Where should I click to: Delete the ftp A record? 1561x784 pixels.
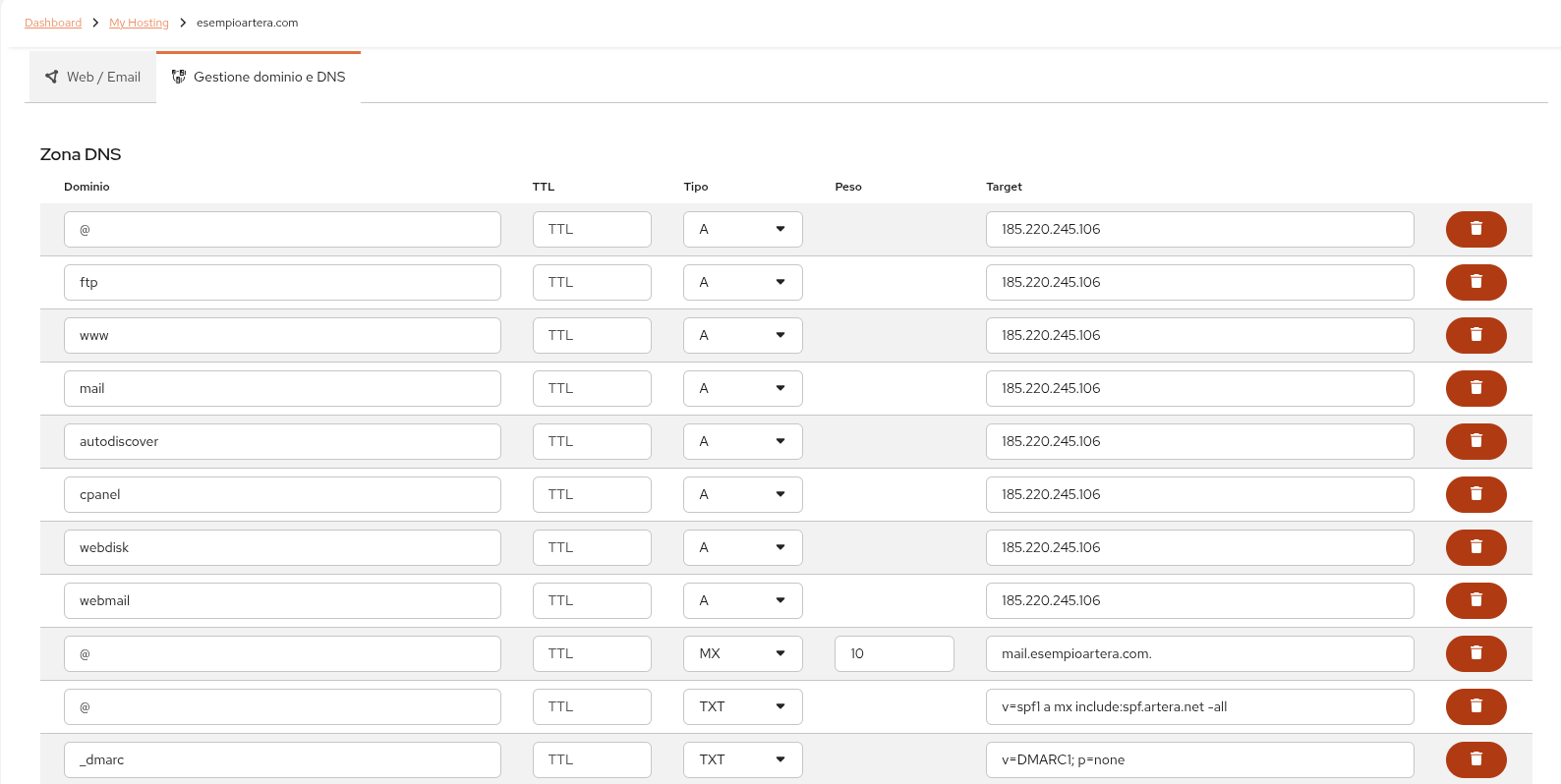1475,282
